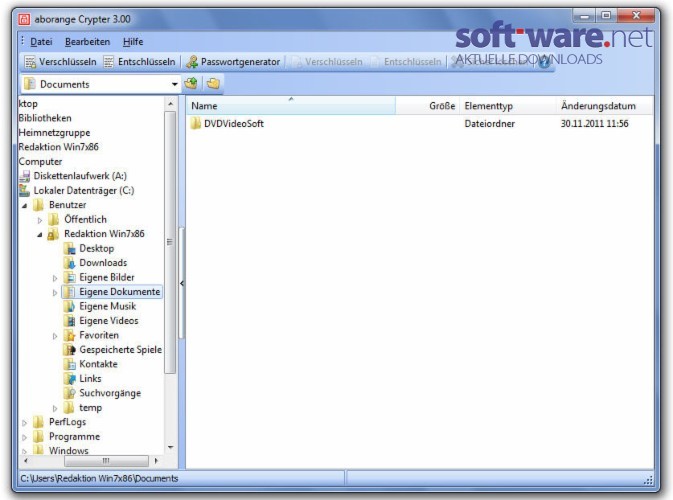The height and width of the screenshot is (500, 673).
Task: Click the tree scroll down arrow
Action: 170,448
